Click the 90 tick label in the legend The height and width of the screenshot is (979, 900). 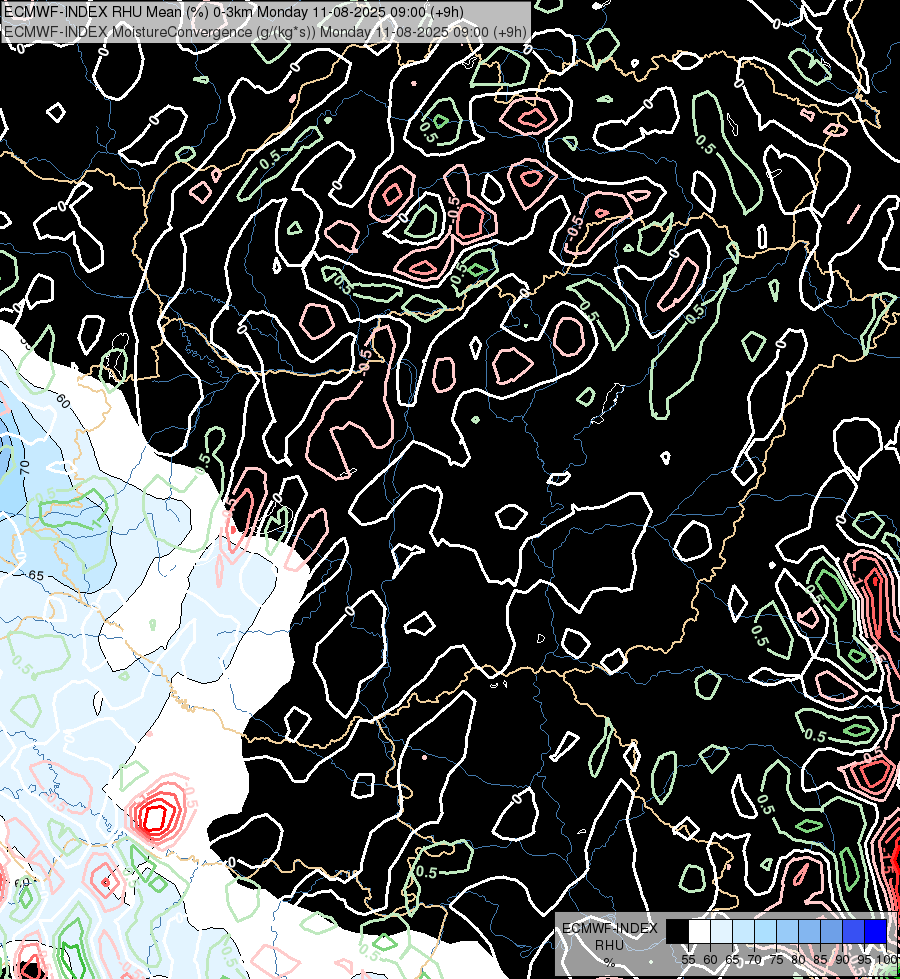tap(843, 960)
